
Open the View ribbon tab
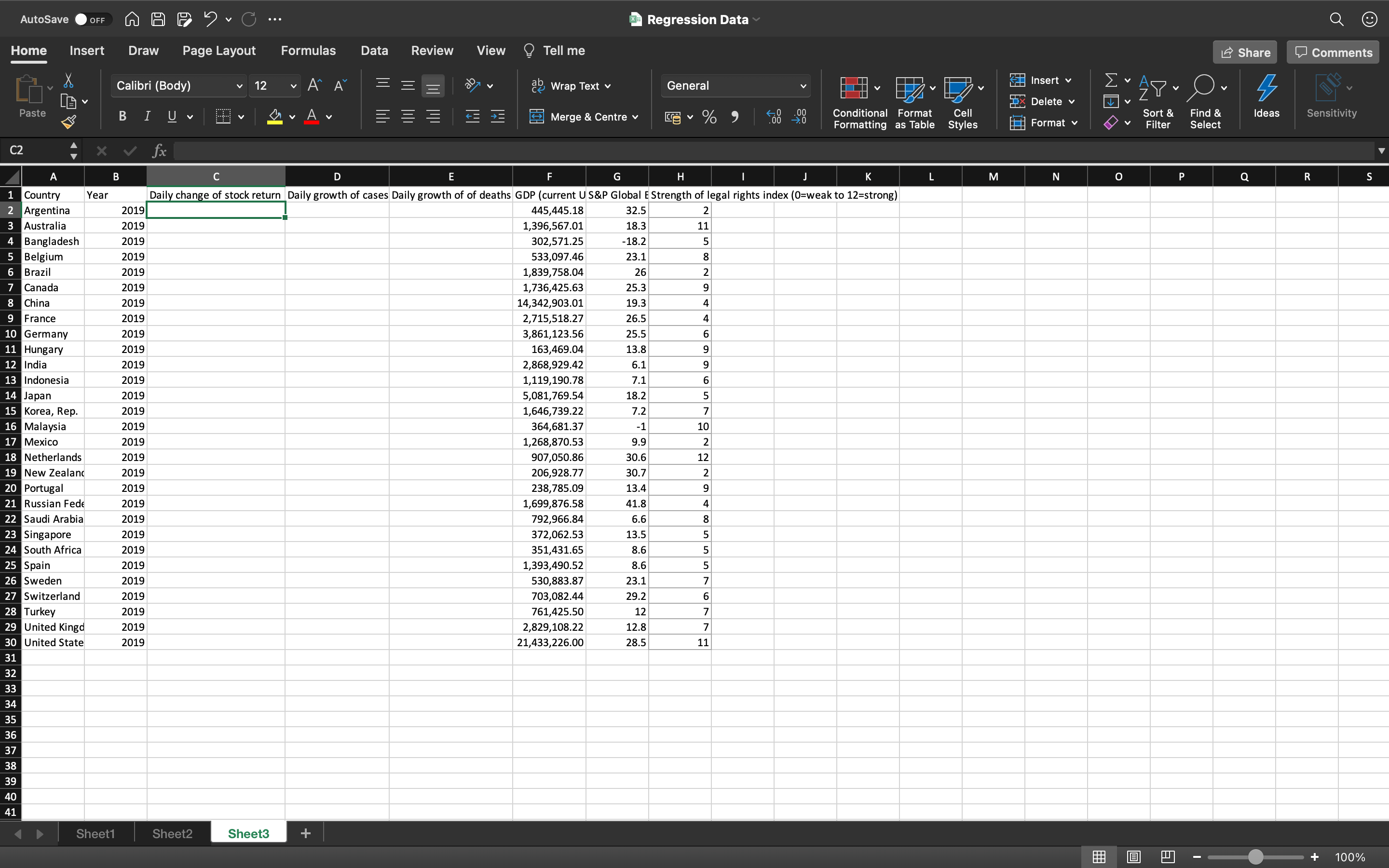pyautogui.click(x=491, y=51)
